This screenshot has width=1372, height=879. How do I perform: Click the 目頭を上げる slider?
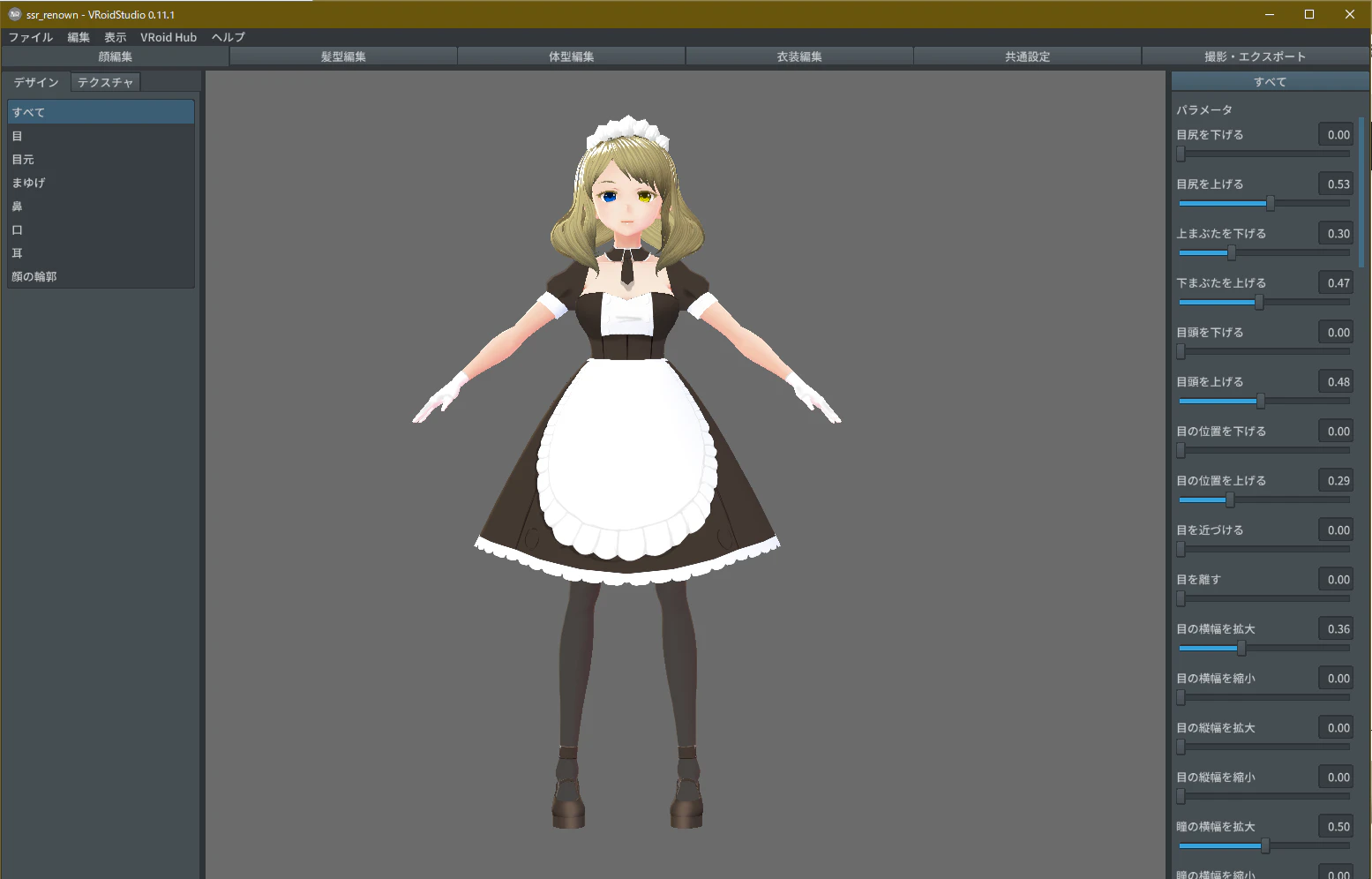tap(1264, 401)
